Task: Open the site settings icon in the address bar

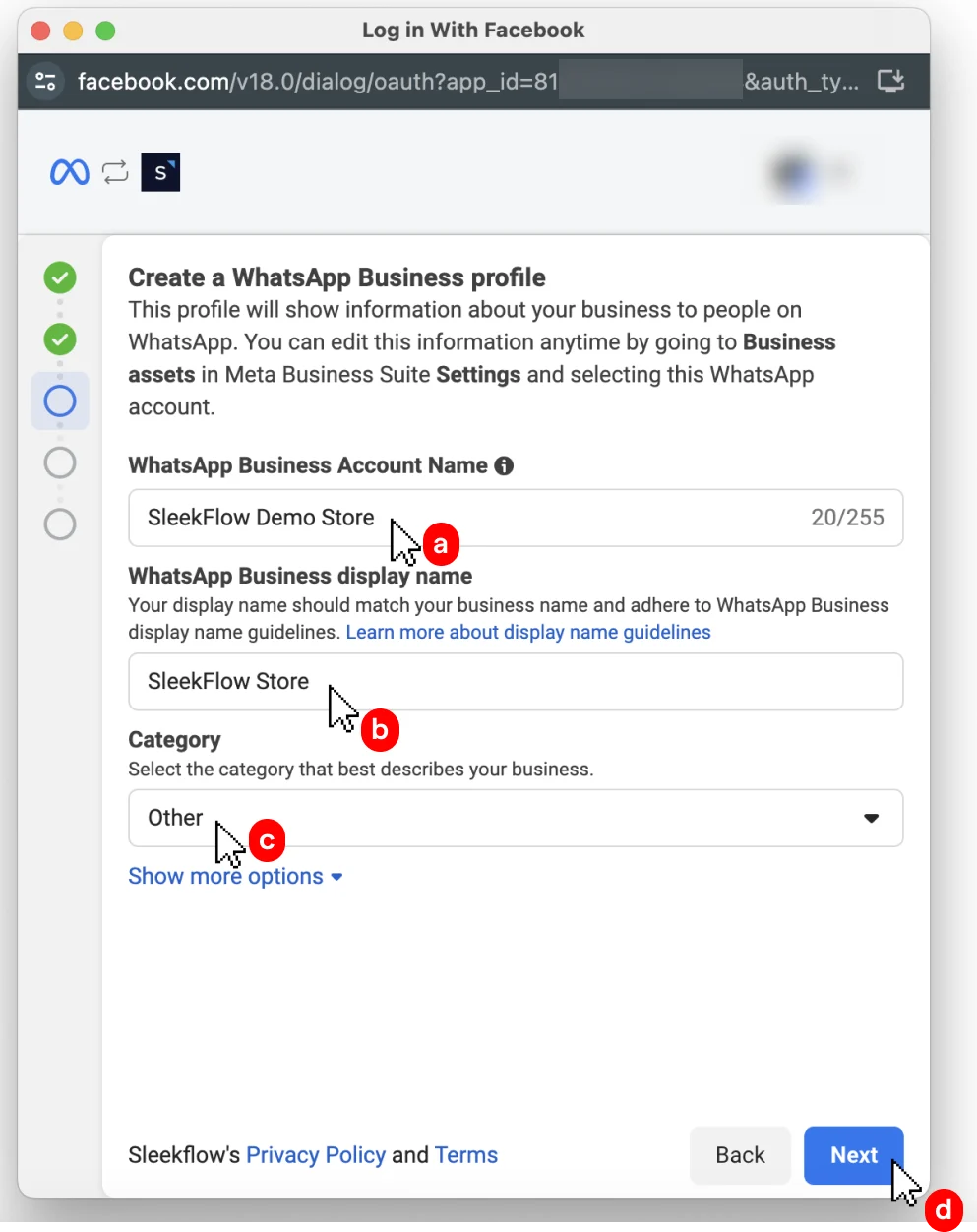Action: click(45, 81)
